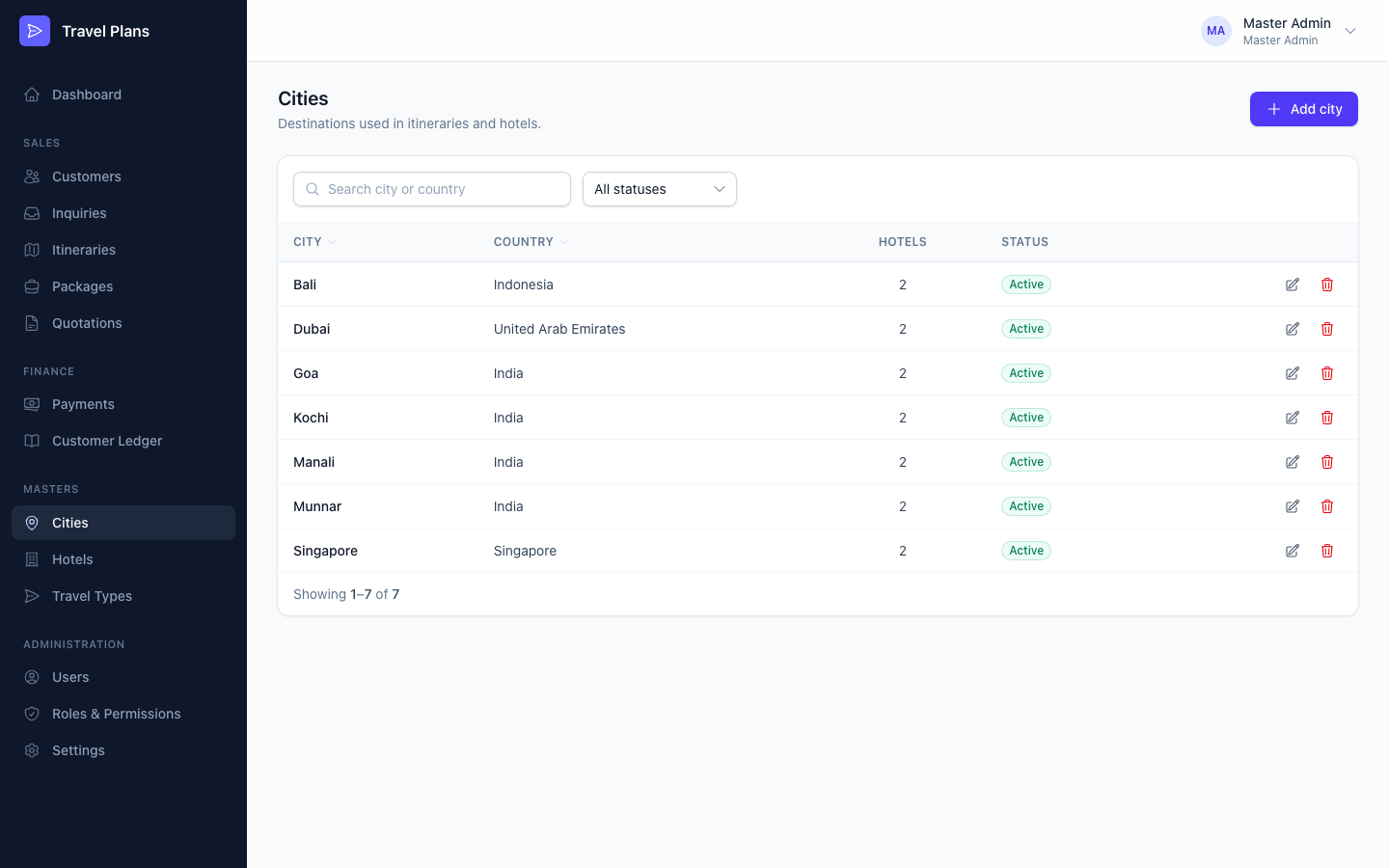The height and width of the screenshot is (868, 1389).
Task: Open the Payments page
Action: pyautogui.click(x=123, y=404)
